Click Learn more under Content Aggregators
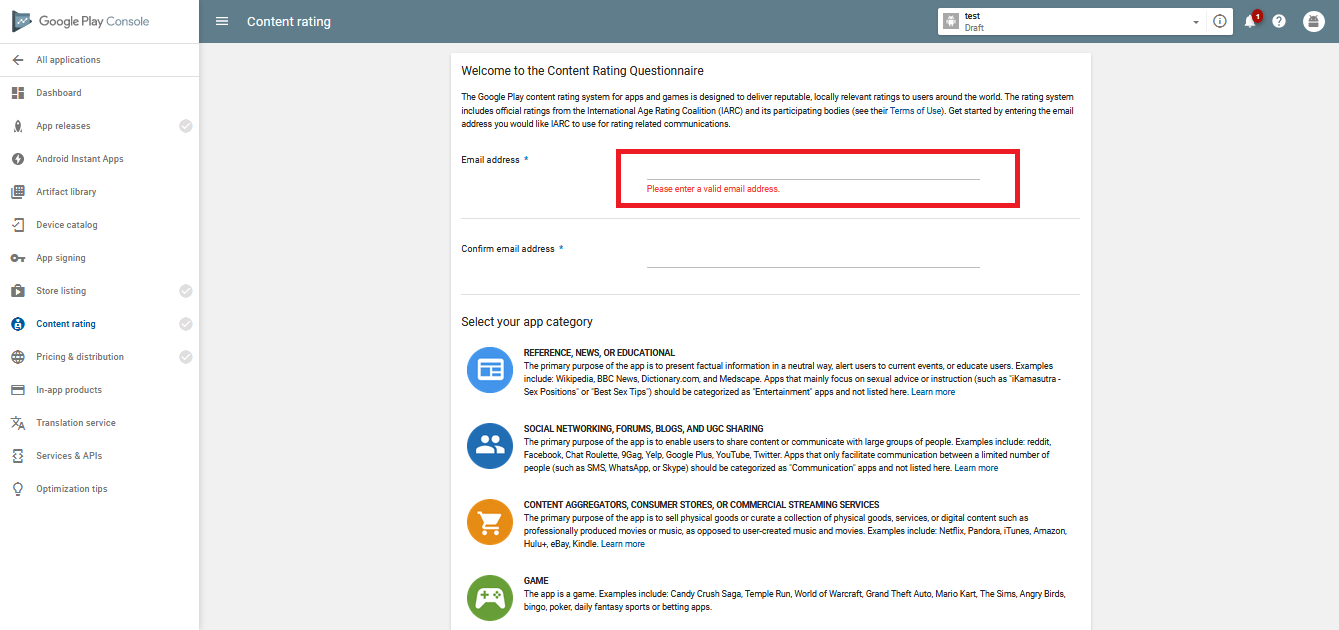 (x=623, y=544)
